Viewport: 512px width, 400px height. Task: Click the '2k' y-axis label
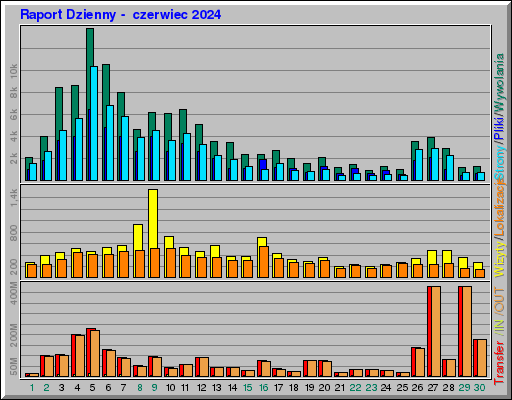(14, 159)
